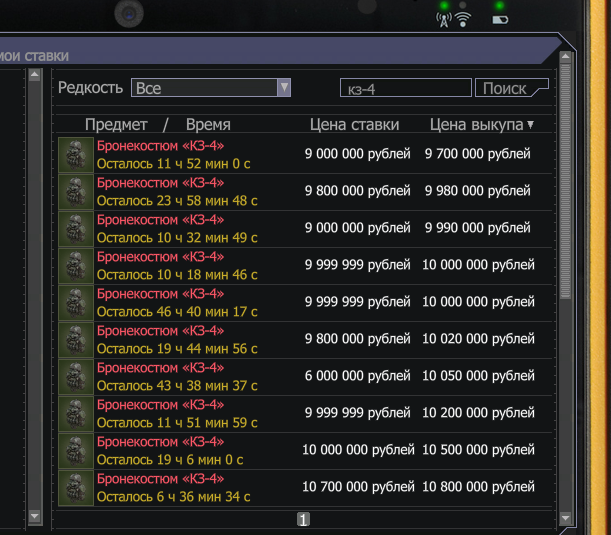Go to page 1 of results
The image size is (611, 535).
[304, 519]
